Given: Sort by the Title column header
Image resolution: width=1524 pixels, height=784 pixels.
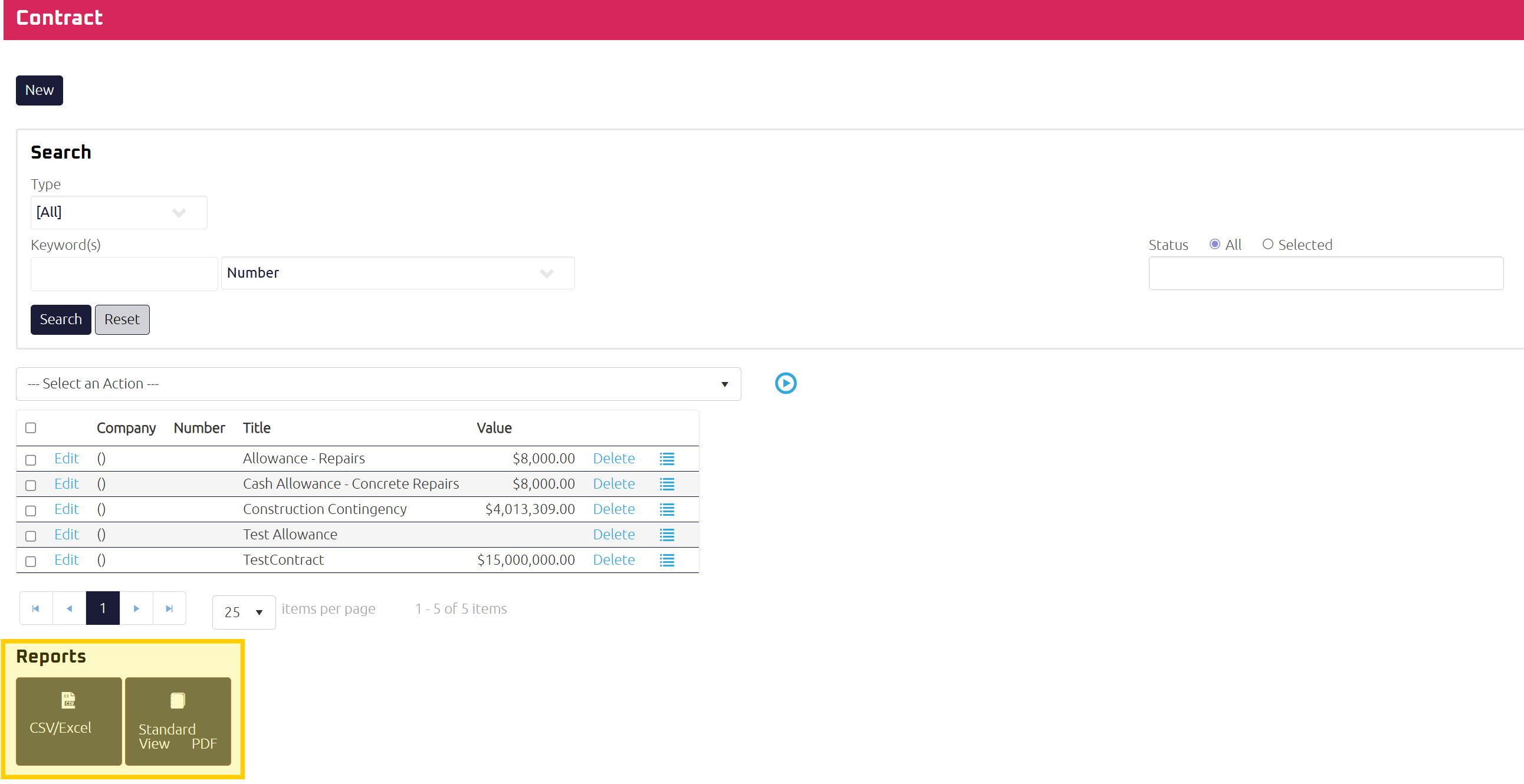Looking at the screenshot, I should [257, 428].
